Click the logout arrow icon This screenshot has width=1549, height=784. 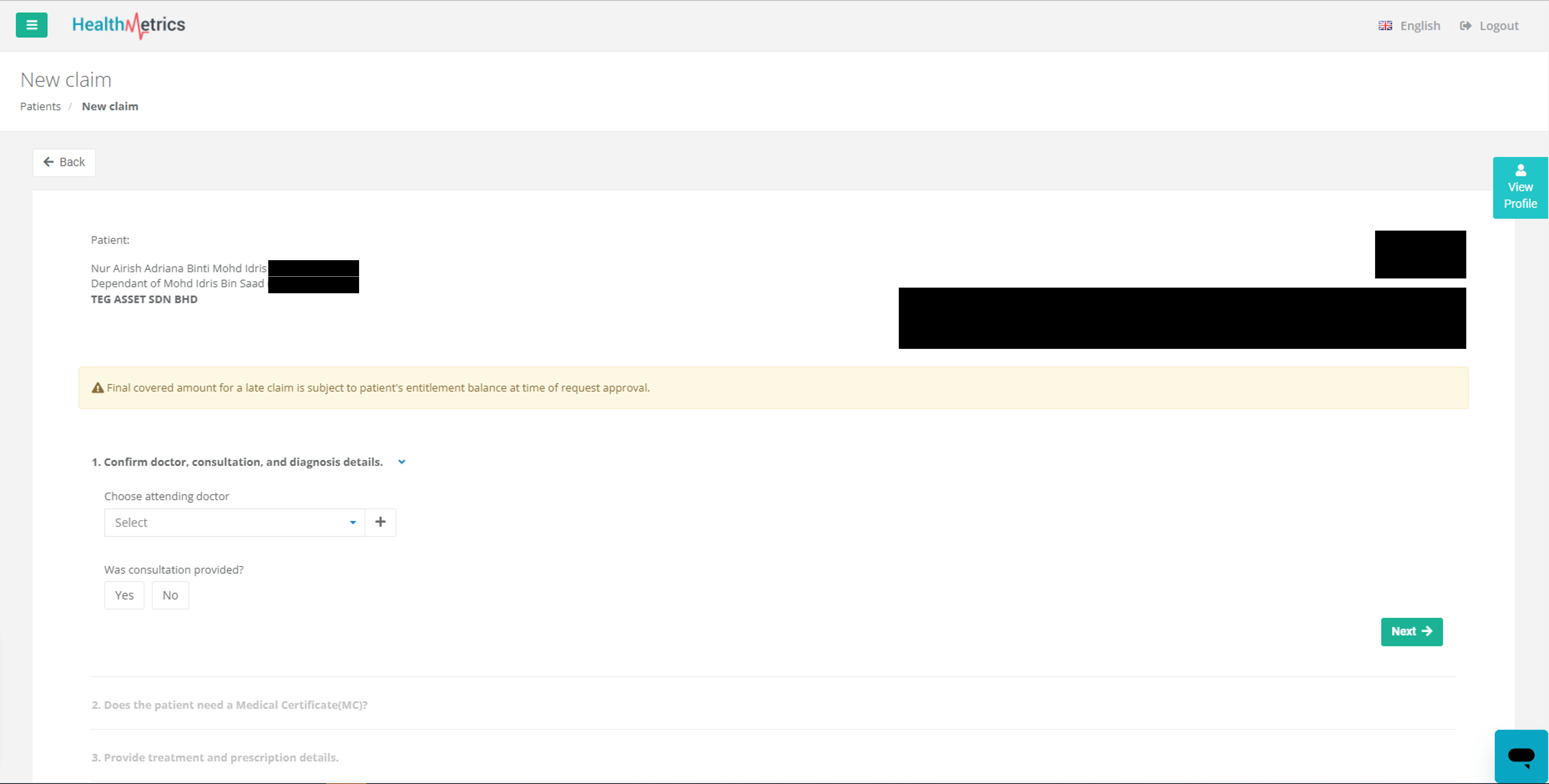click(x=1466, y=26)
